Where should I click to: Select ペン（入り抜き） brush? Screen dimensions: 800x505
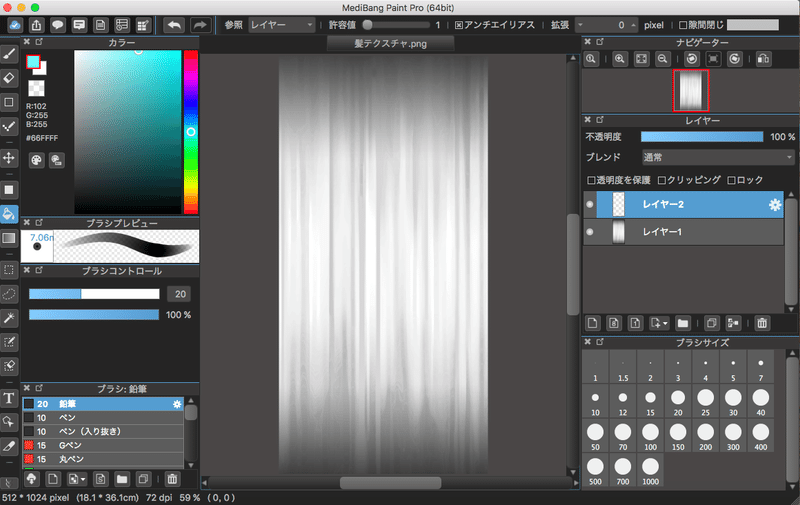[103, 432]
